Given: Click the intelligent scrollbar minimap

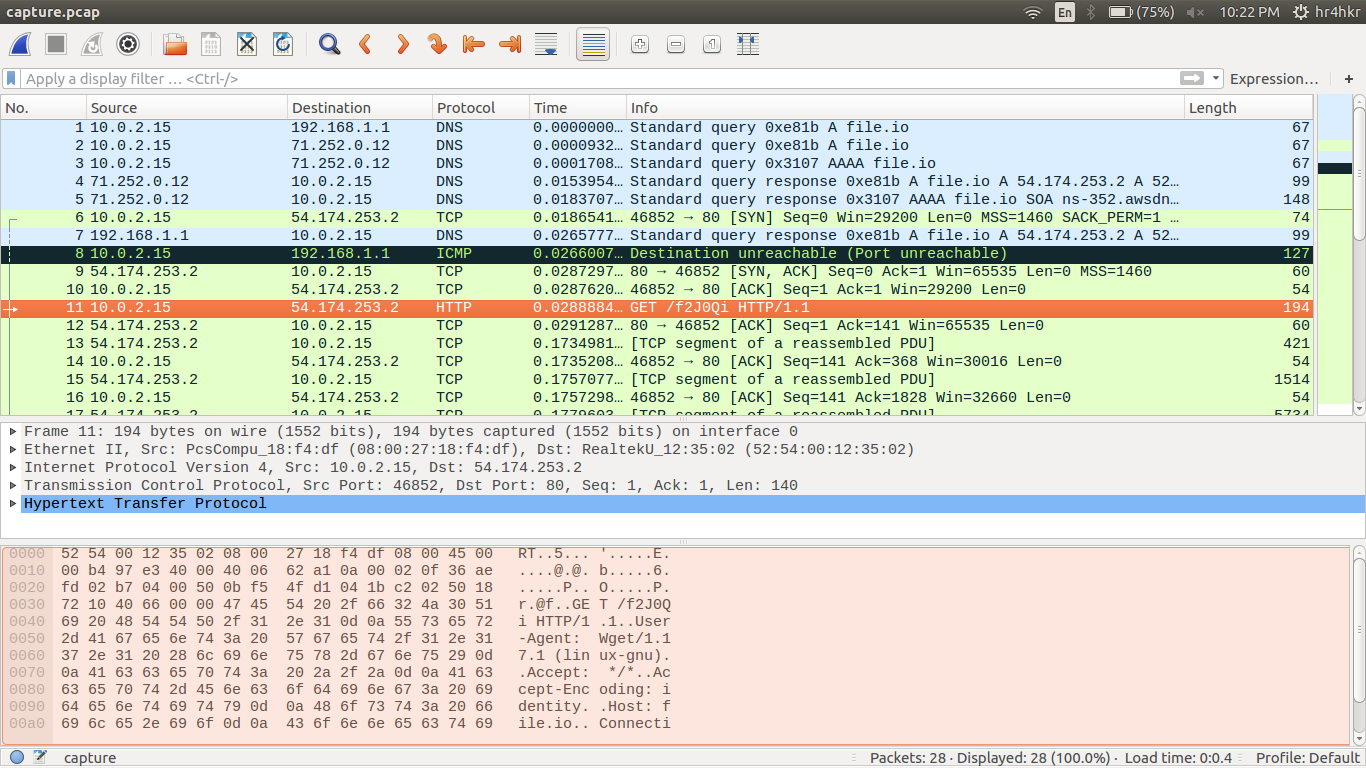Looking at the screenshot, I should (1334, 255).
